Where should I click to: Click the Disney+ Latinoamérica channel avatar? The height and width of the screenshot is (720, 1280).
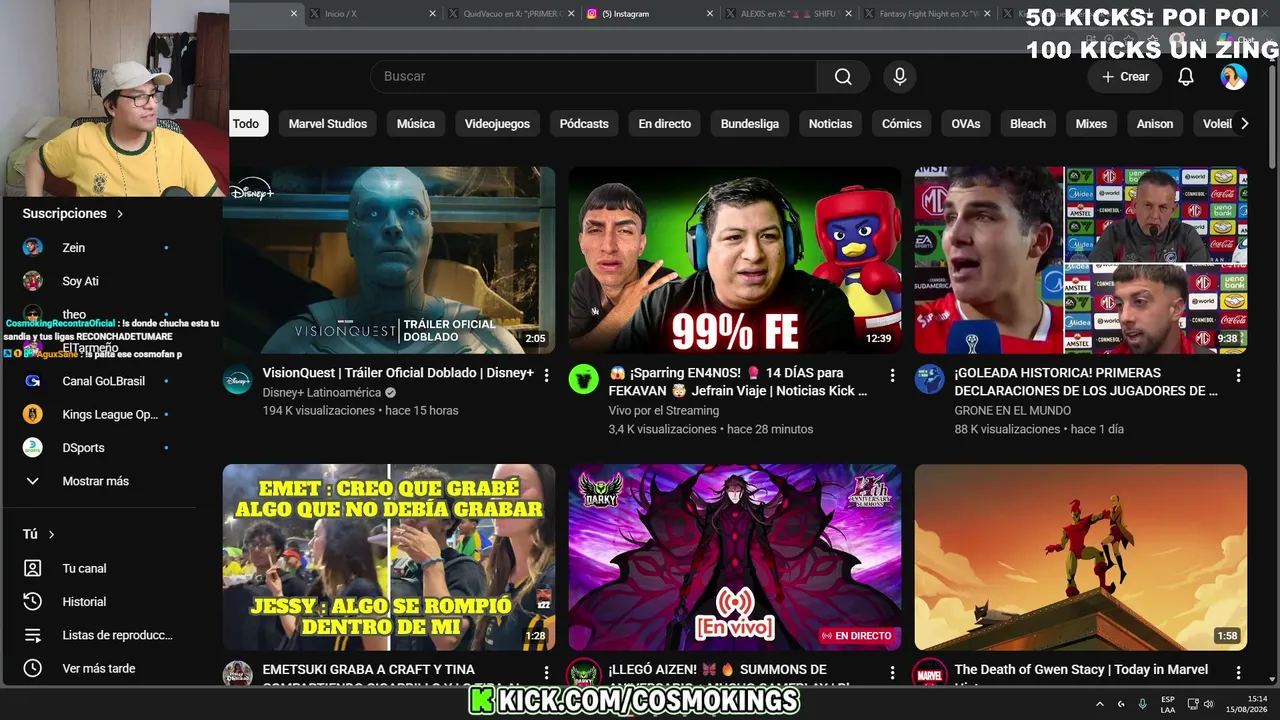(238, 379)
